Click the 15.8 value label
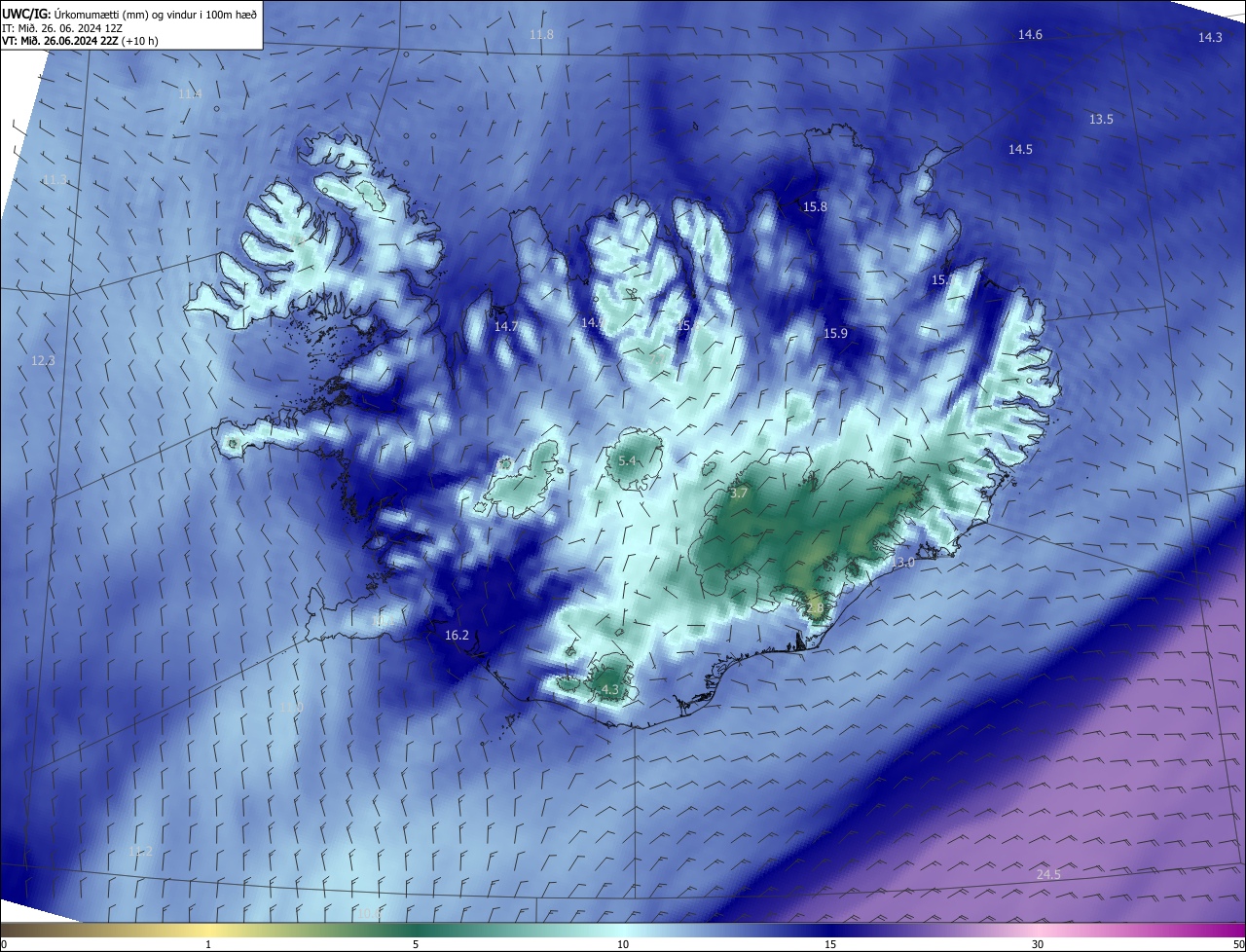1246x952 pixels. click(x=815, y=207)
